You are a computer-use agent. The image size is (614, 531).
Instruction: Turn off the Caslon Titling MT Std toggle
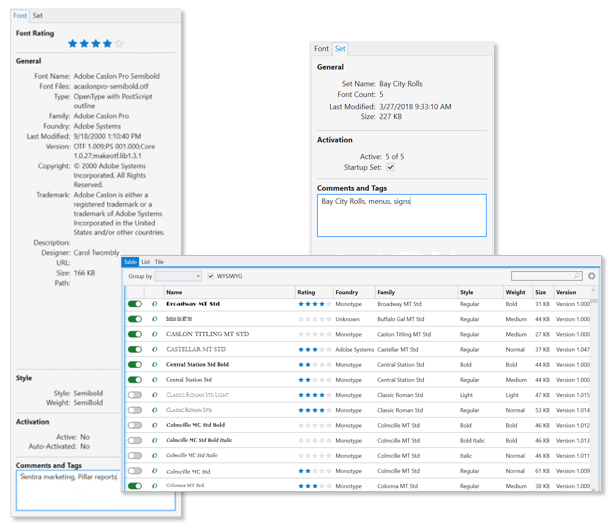pyautogui.click(x=135, y=334)
